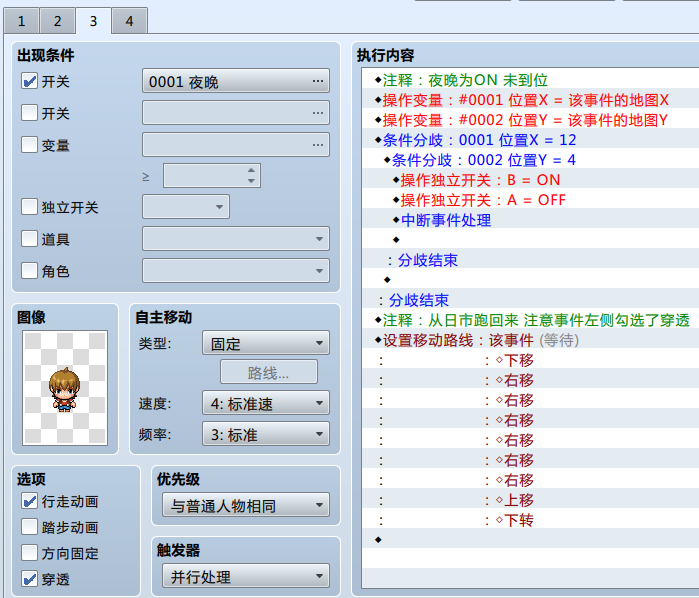This screenshot has height=598, width=699.
Task: Select the empty line below 中断事件处理
Action: coord(530,240)
